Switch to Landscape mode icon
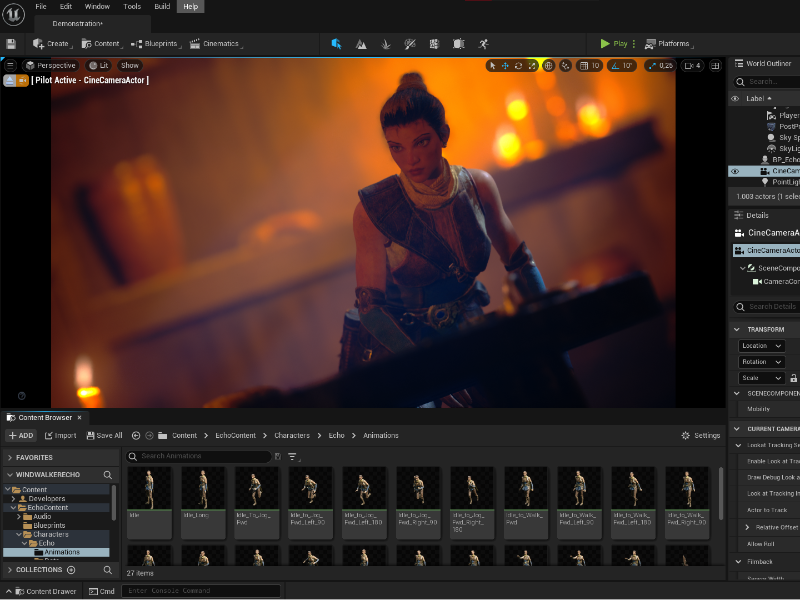 point(361,44)
